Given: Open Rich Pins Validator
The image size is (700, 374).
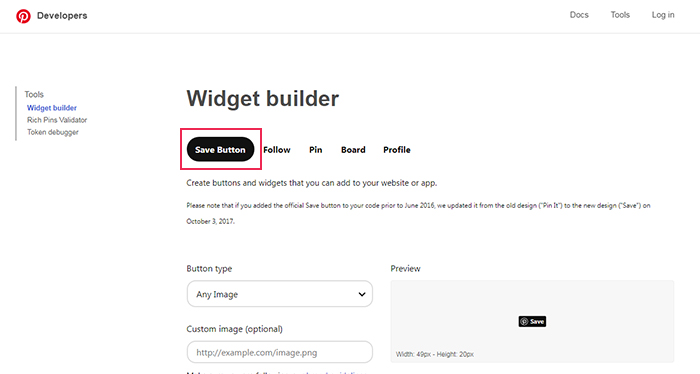Looking at the screenshot, I should click(x=57, y=120).
